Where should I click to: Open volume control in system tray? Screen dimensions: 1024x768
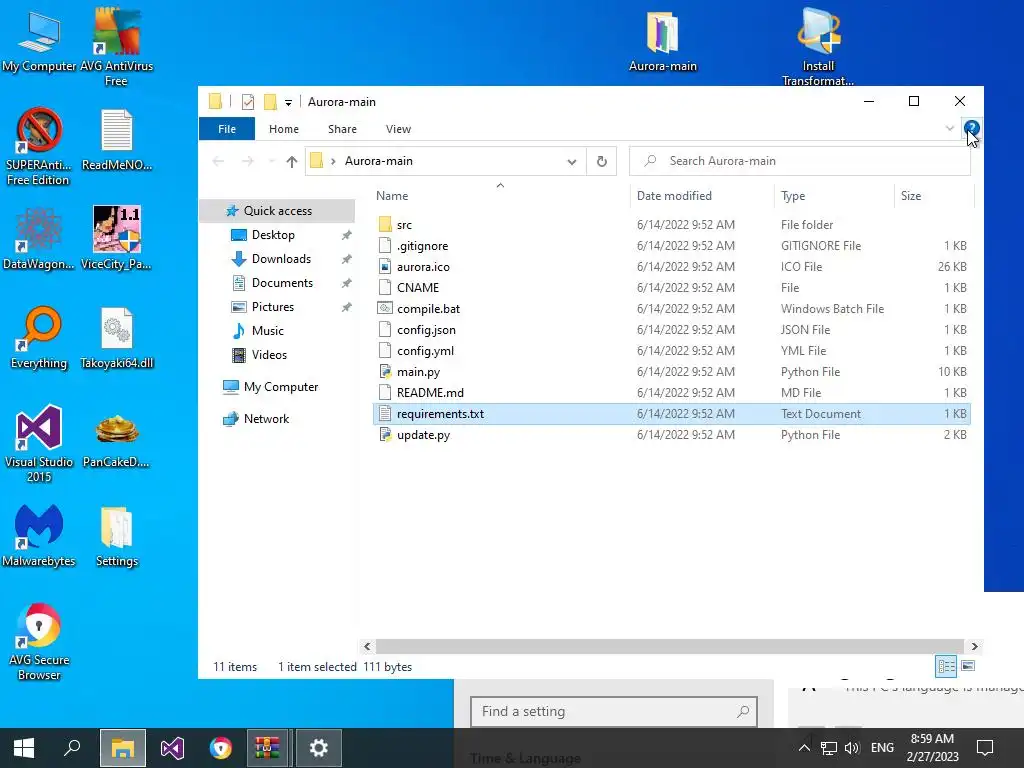(x=852, y=748)
